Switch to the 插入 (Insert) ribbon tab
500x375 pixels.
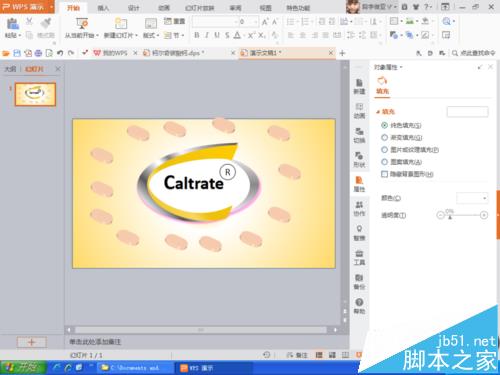point(103,8)
